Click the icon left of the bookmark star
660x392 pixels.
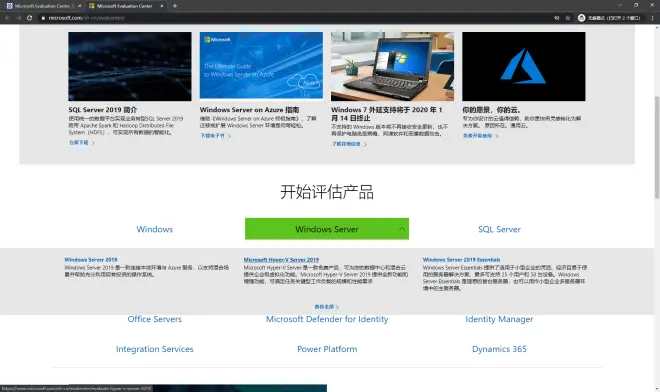click(x=557, y=18)
